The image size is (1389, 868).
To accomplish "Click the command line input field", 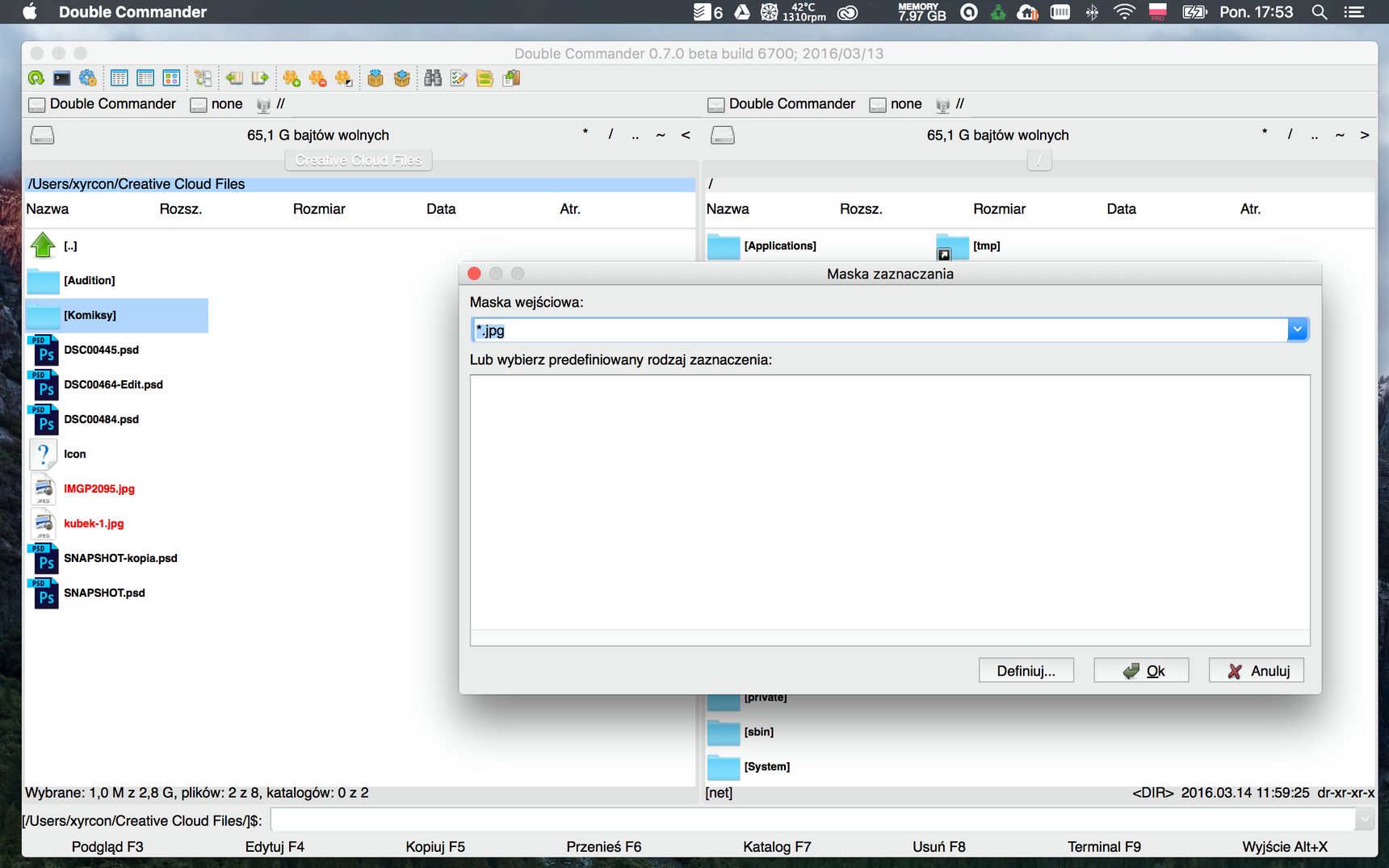I will pyautogui.click(x=812, y=820).
